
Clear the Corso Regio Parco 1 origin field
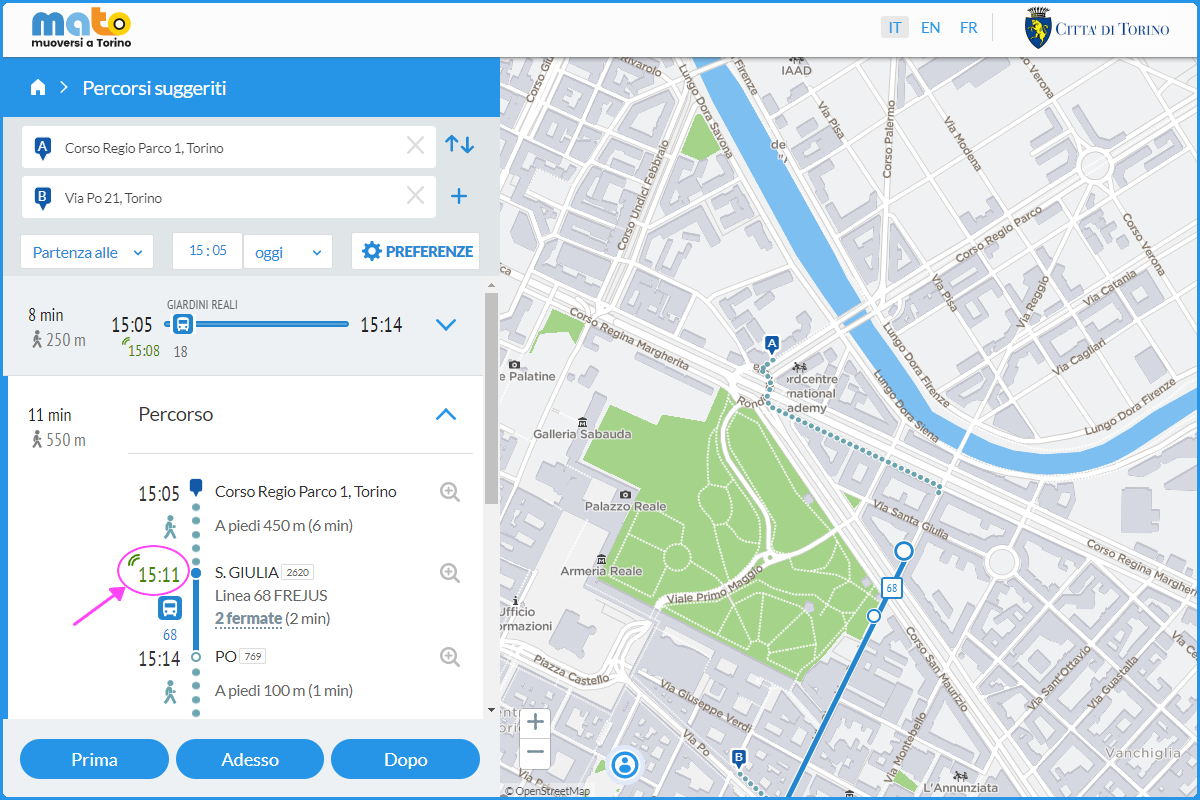[415, 147]
